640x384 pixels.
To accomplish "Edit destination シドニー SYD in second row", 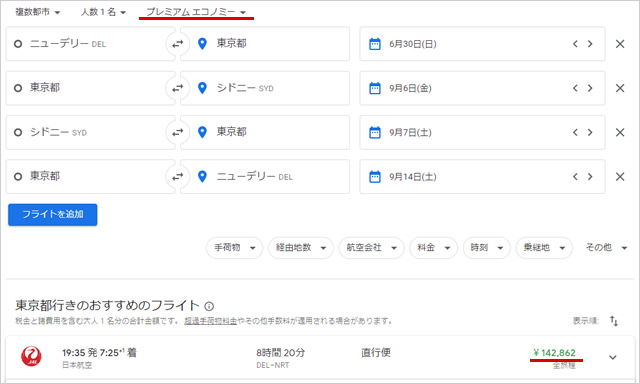I will [x=265, y=88].
